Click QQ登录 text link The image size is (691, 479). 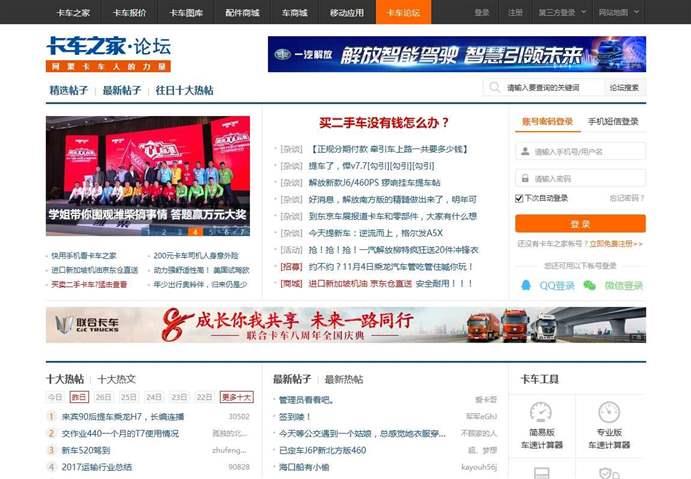pyautogui.click(x=557, y=286)
